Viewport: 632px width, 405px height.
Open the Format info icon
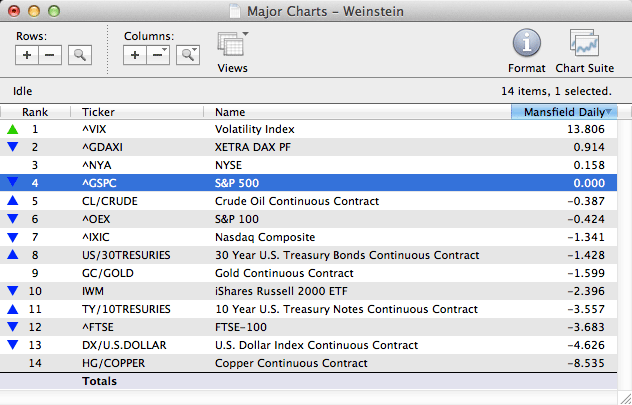pyautogui.click(x=527, y=44)
